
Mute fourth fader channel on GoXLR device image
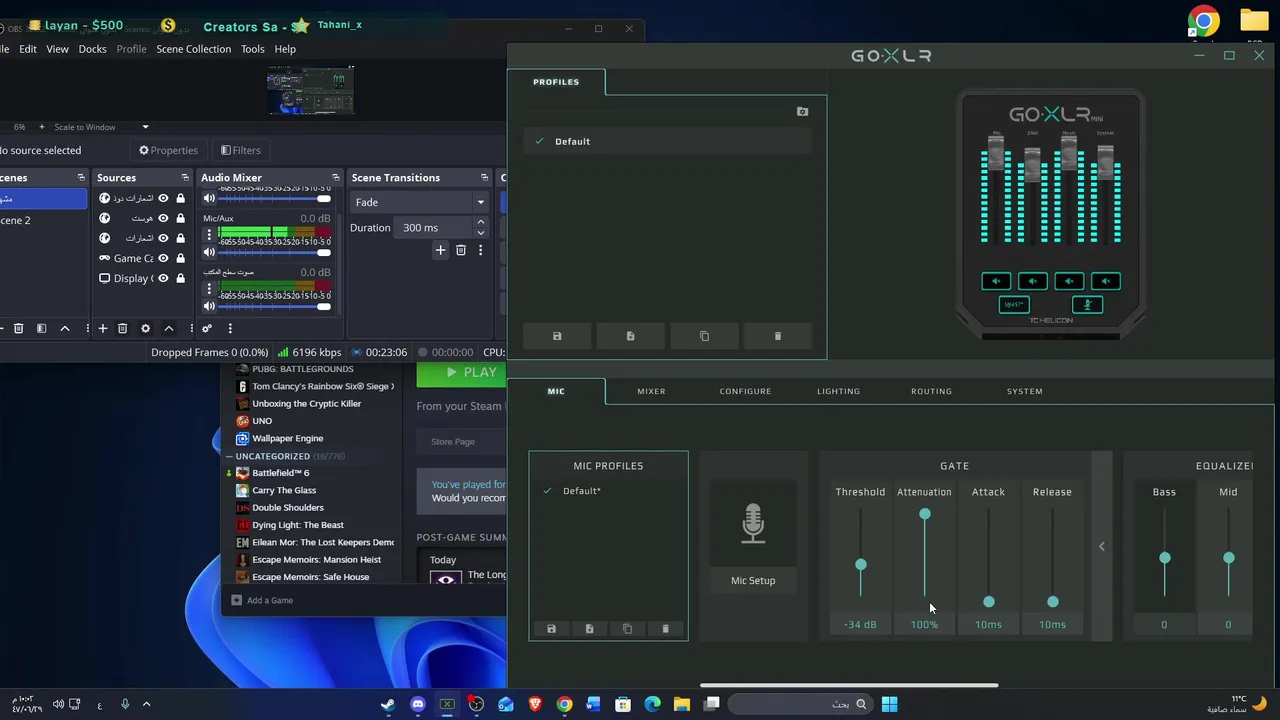[1105, 281]
